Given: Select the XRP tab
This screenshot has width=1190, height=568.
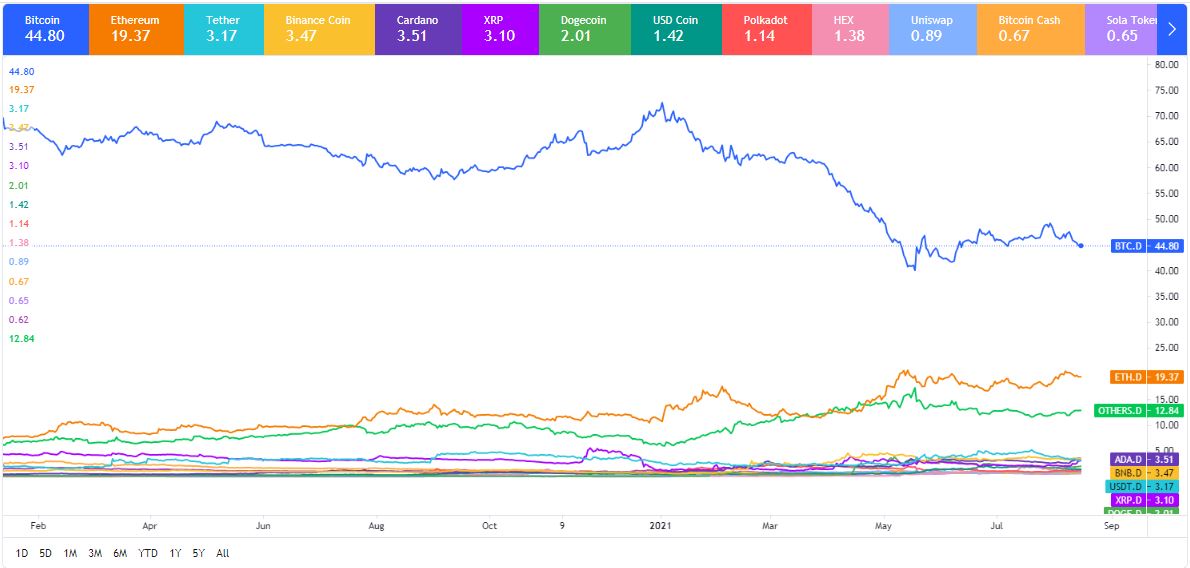Looking at the screenshot, I should (x=500, y=28).
